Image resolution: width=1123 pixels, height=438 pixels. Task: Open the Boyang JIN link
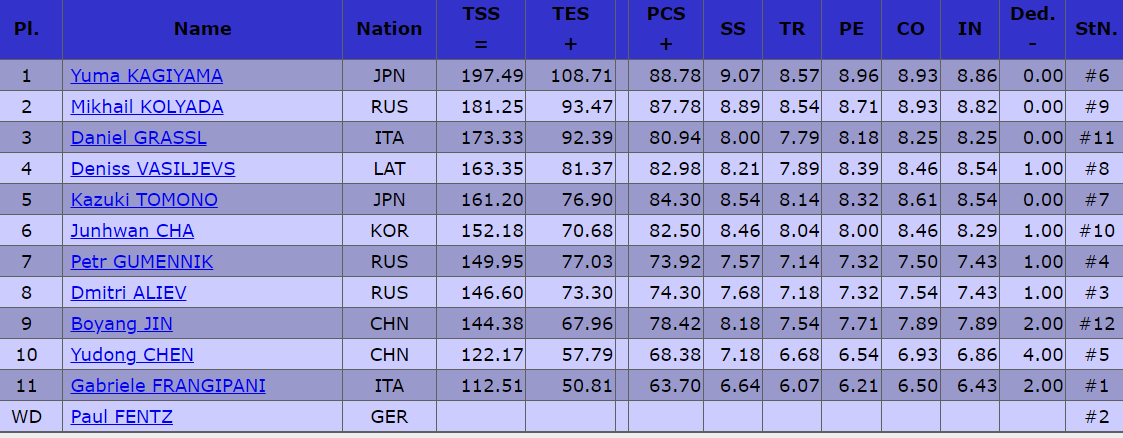pos(120,324)
